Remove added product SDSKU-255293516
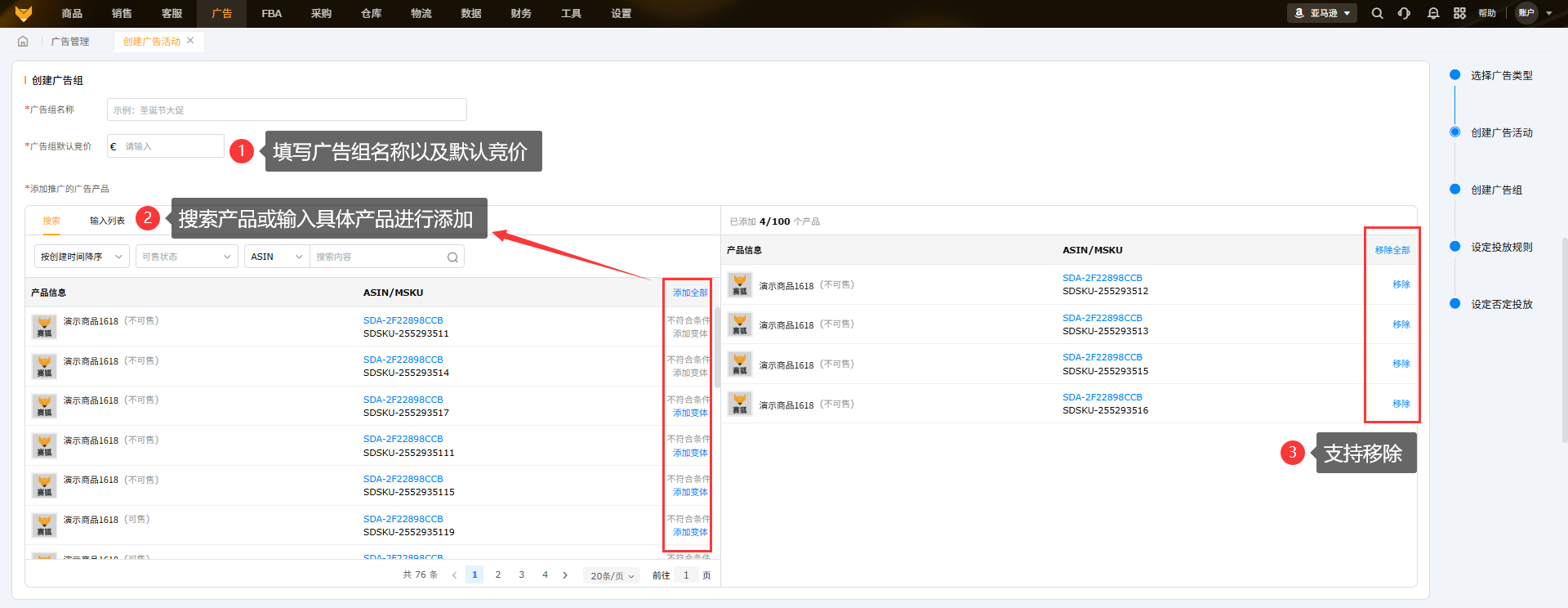The image size is (1568, 608). (x=1401, y=404)
